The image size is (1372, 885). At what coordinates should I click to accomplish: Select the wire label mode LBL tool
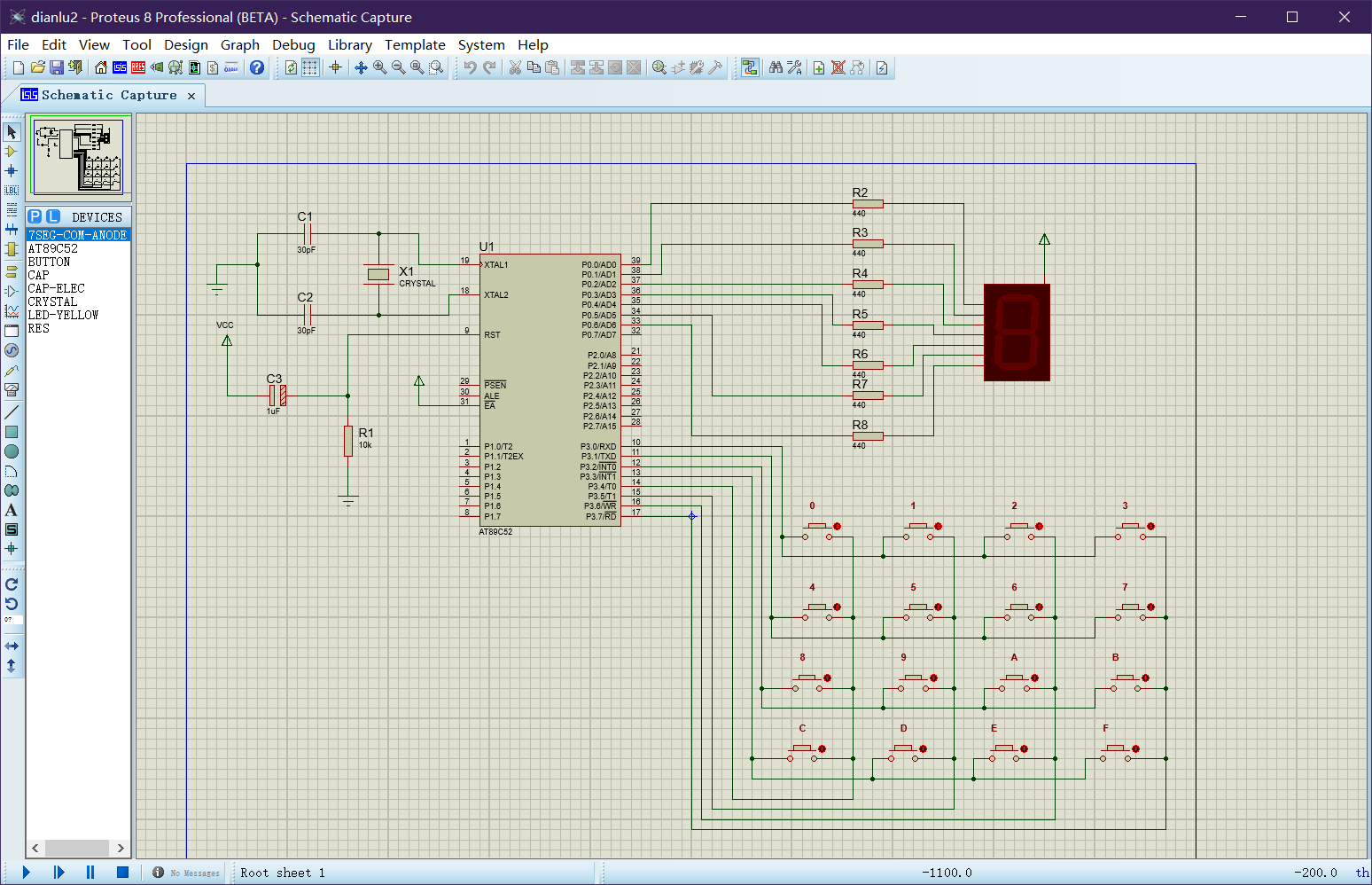point(12,190)
